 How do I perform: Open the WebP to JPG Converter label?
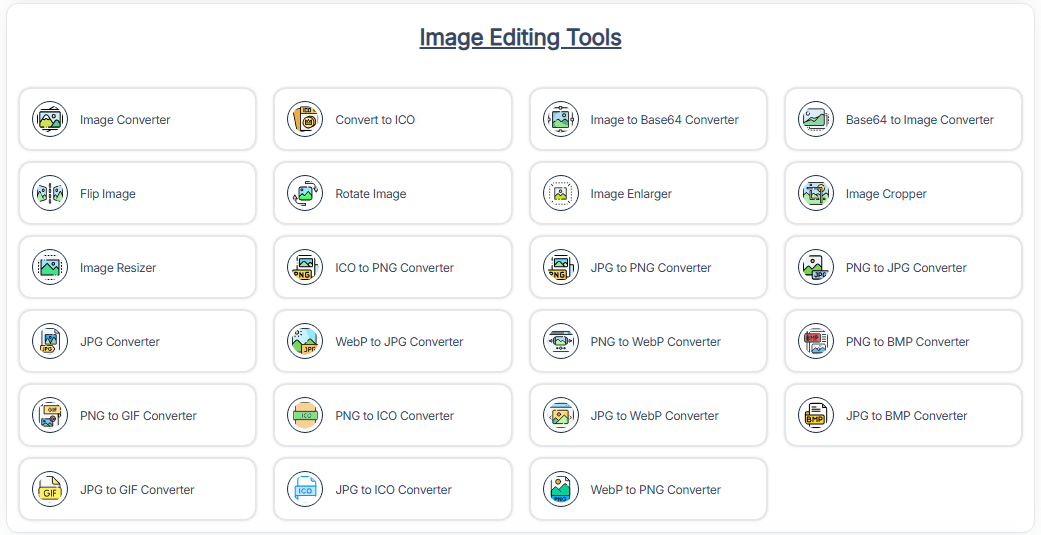coord(399,342)
